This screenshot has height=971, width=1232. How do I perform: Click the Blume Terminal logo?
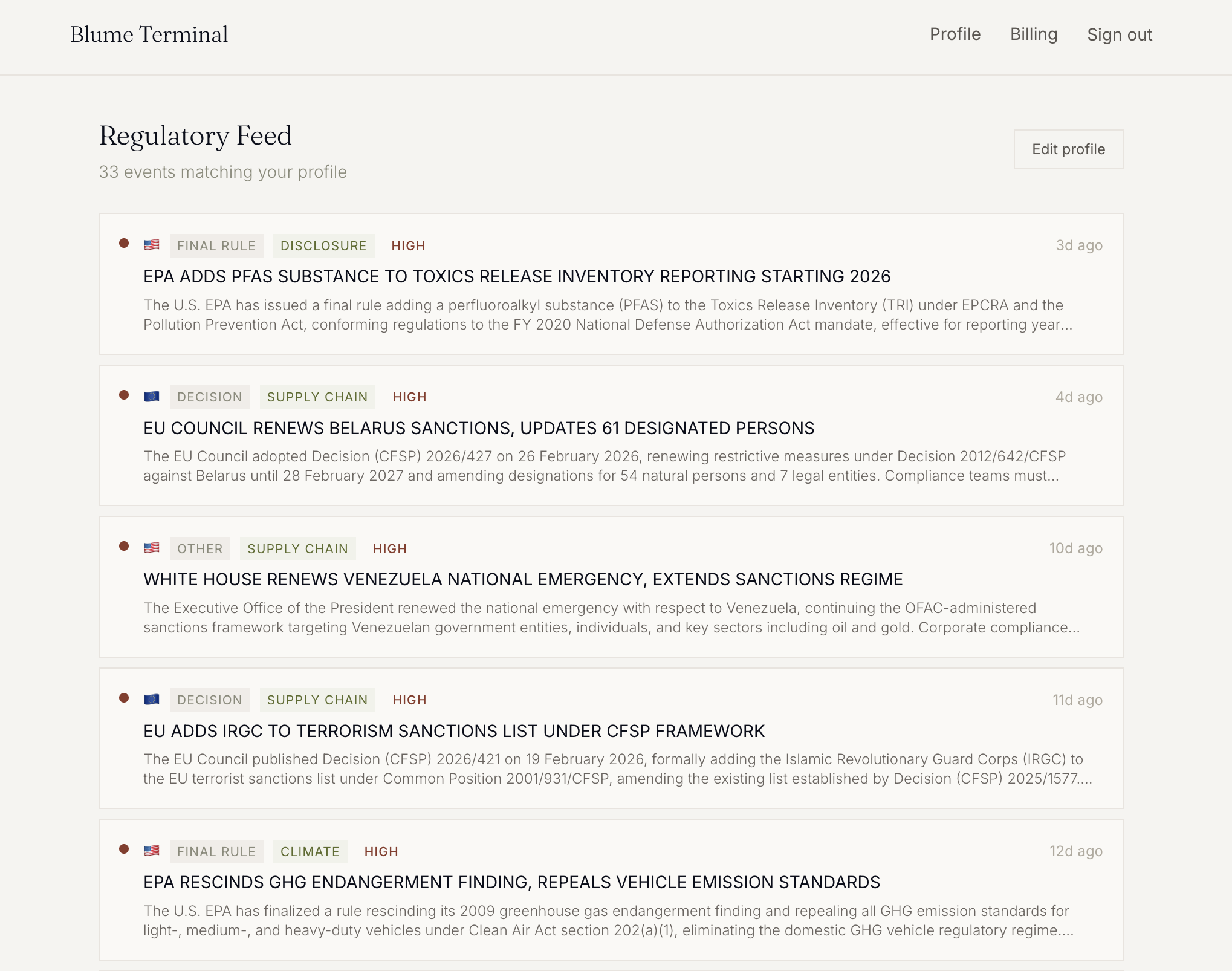[x=149, y=34]
